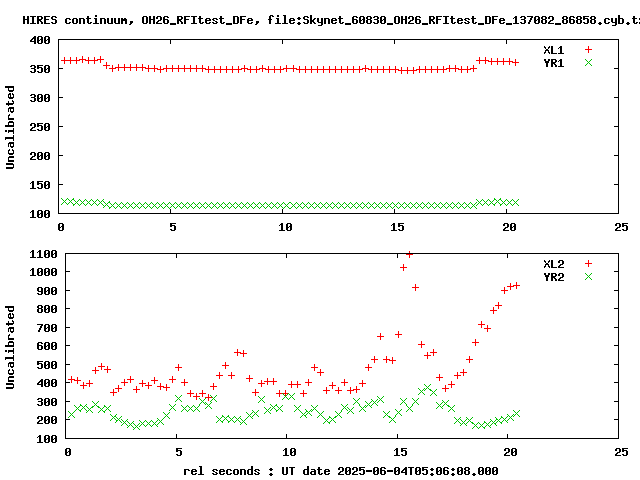Click the green cross marker beside YR2
The height and width of the screenshot is (480, 640).
[589, 277]
